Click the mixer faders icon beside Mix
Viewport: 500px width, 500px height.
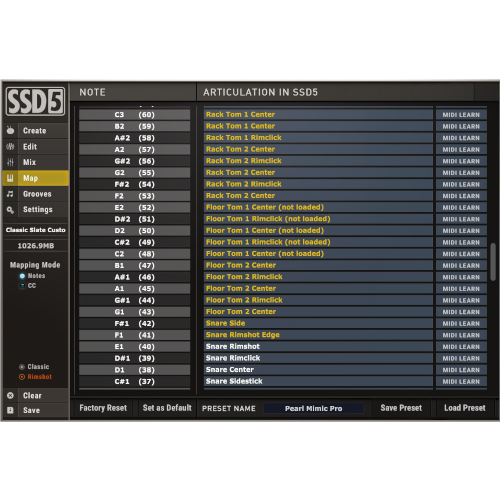(11, 162)
